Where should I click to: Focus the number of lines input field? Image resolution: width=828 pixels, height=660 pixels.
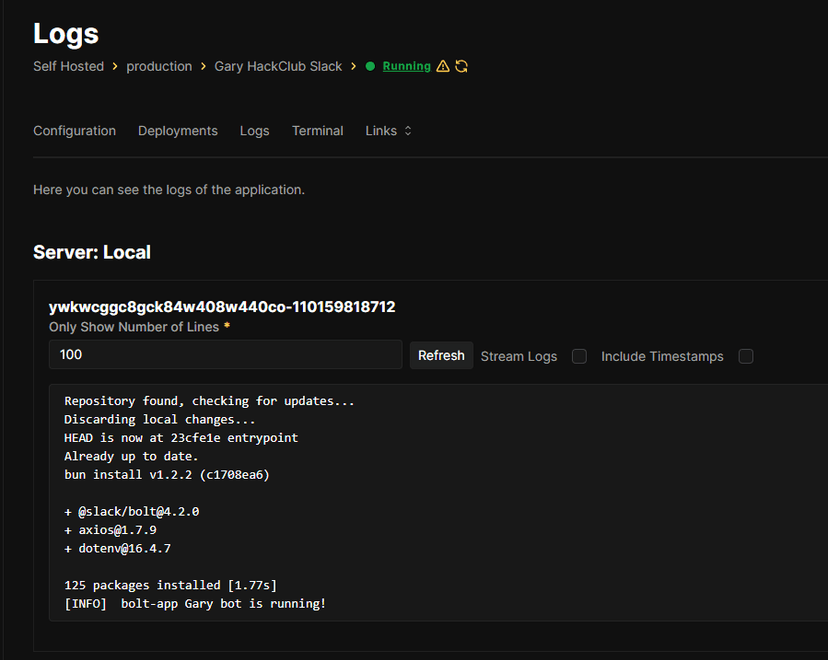pos(225,355)
